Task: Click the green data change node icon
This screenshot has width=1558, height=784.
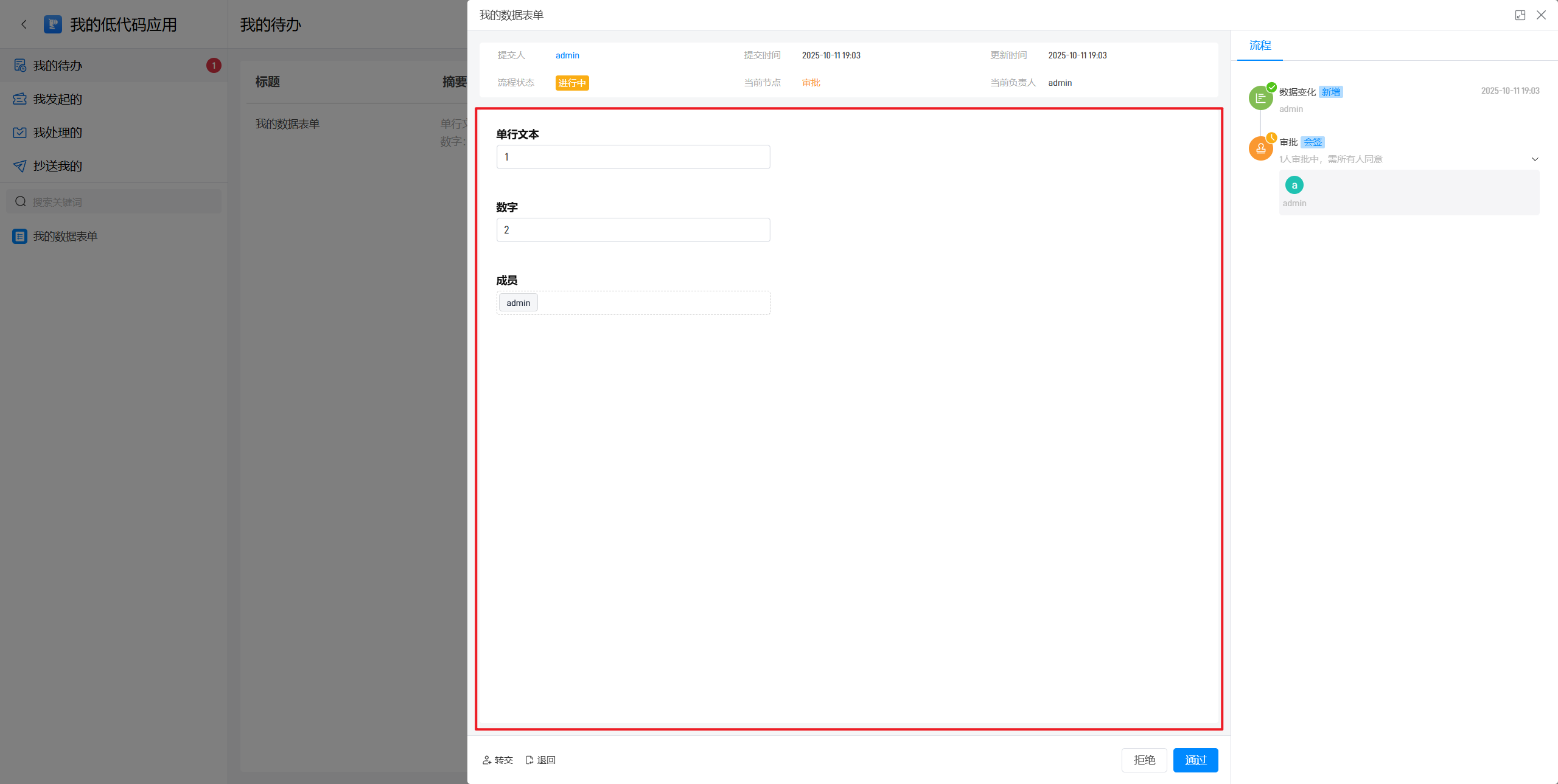Action: point(1260,98)
